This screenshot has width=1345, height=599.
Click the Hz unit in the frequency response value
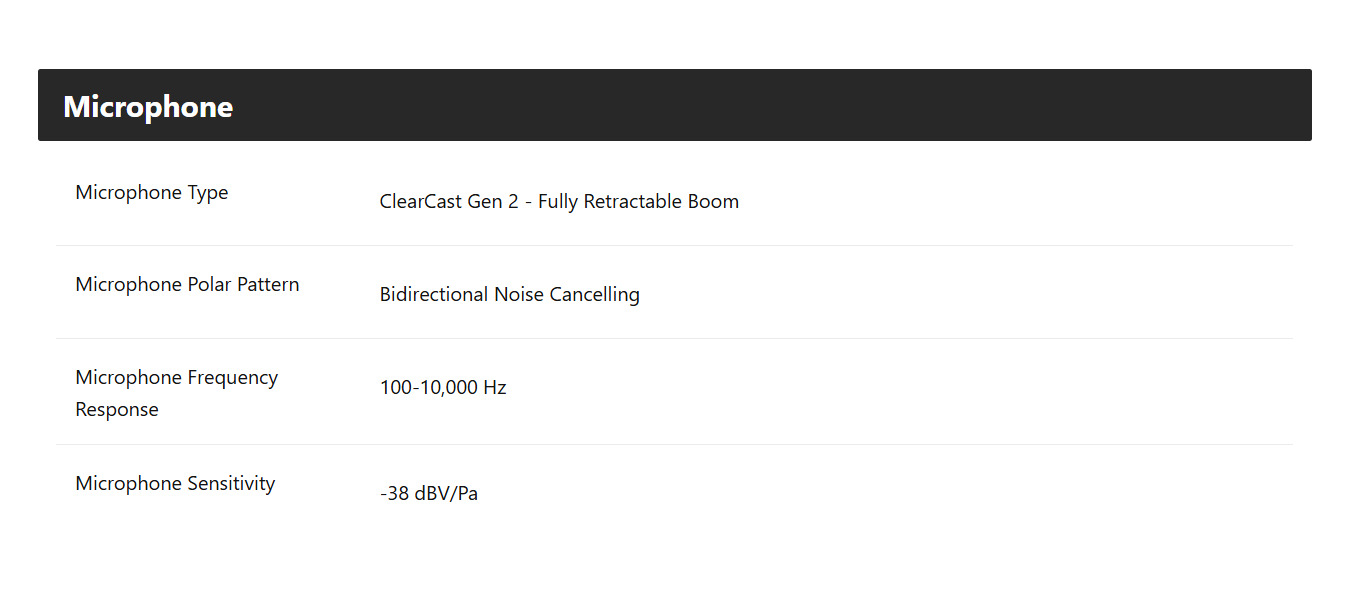(495, 387)
